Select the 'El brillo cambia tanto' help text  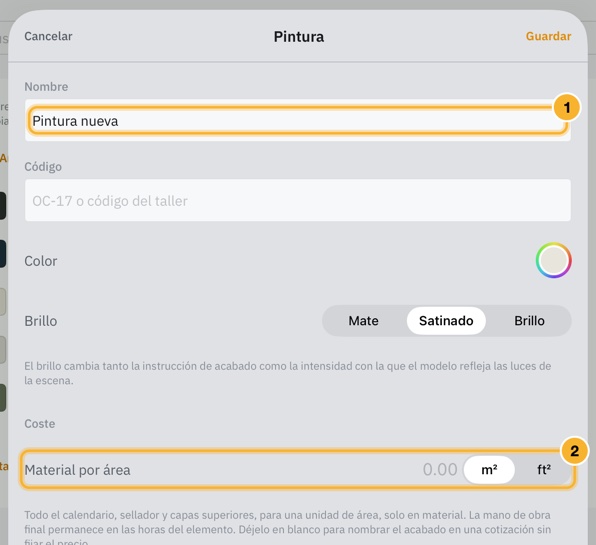coord(288,373)
